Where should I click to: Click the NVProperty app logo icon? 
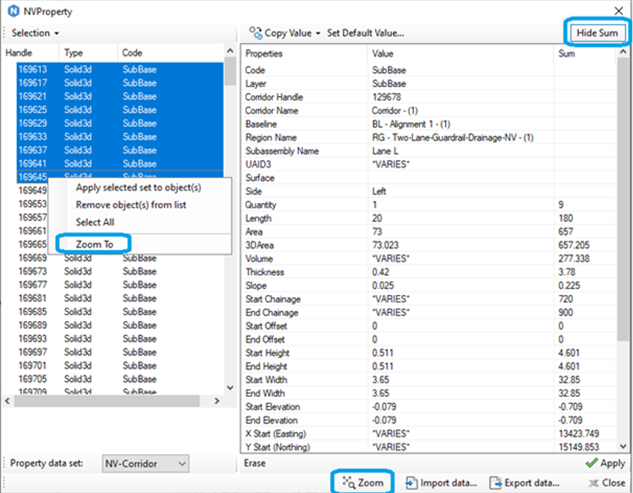[13, 11]
